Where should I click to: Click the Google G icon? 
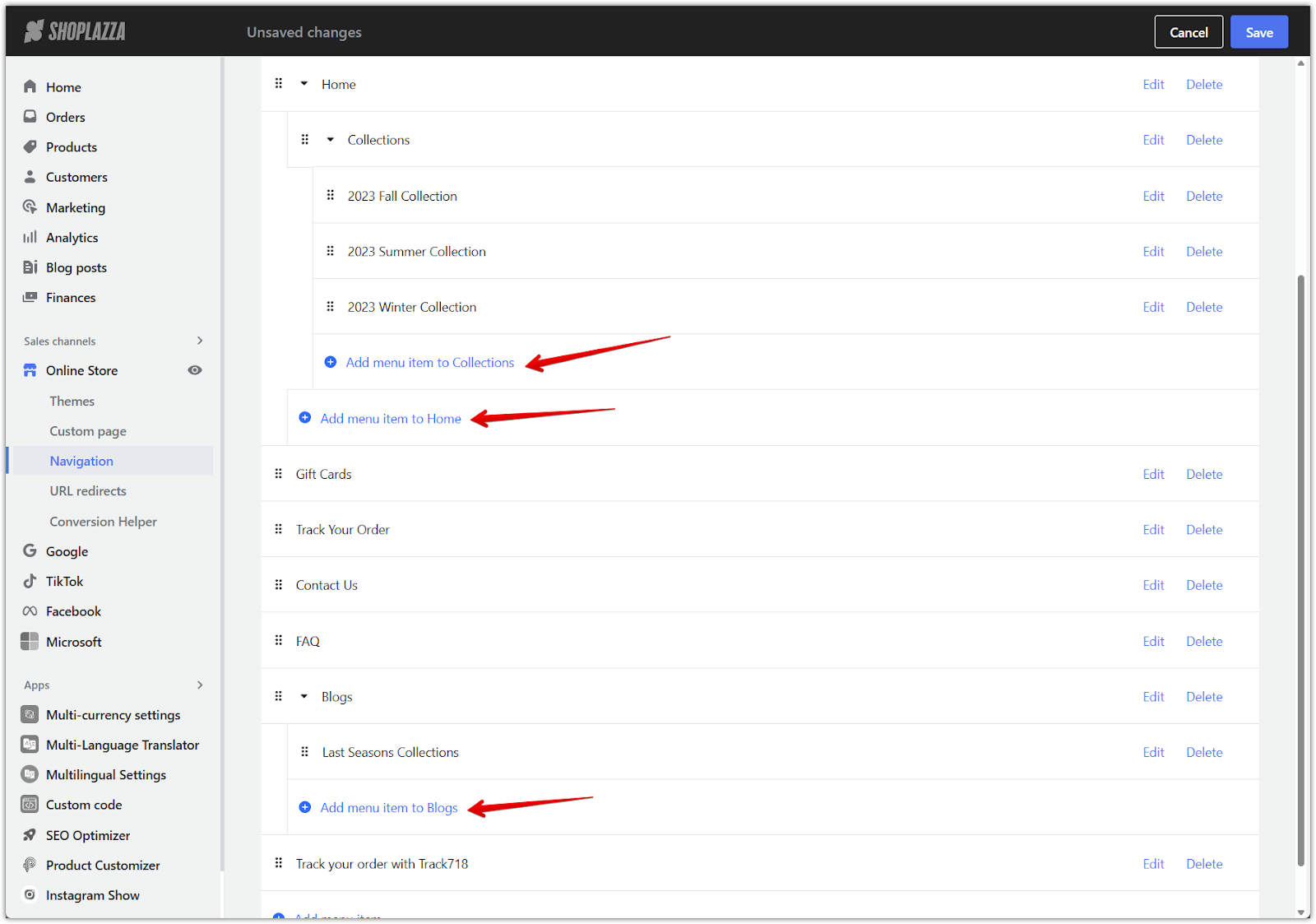[x=30, y=550]
